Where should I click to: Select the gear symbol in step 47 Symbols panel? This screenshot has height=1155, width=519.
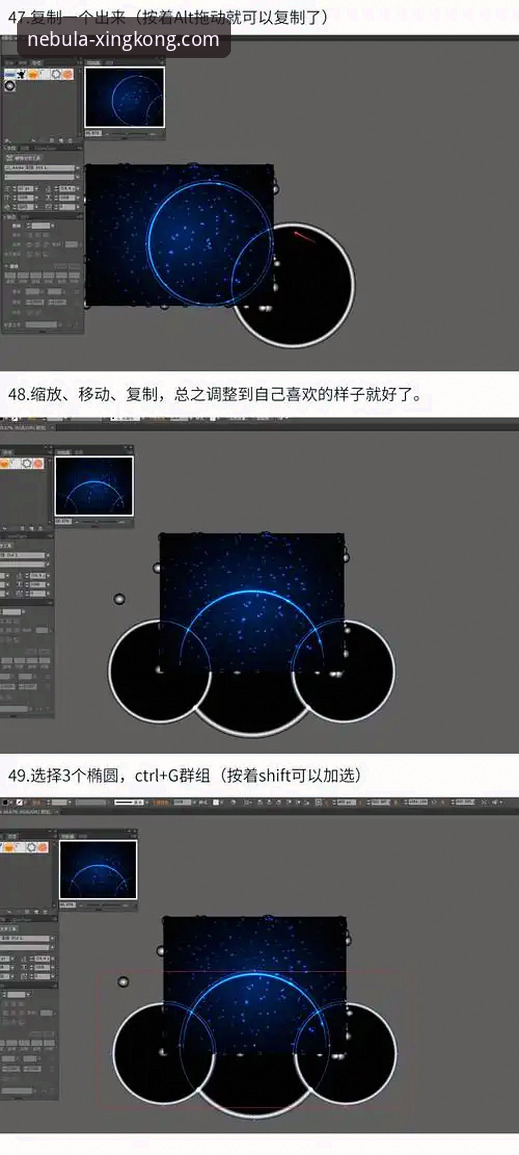pyautogui.click(x=56, y=74)
